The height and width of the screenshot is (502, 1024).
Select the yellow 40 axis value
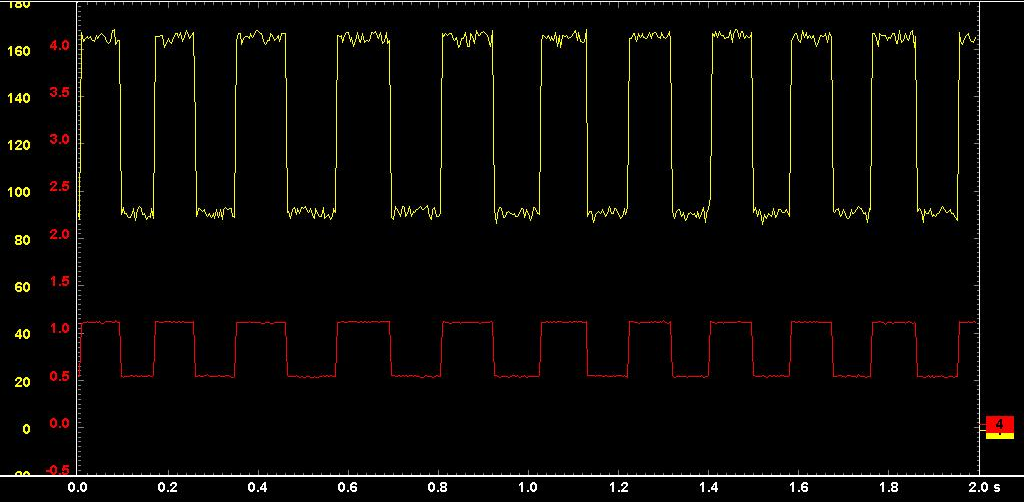pos(23,334)
